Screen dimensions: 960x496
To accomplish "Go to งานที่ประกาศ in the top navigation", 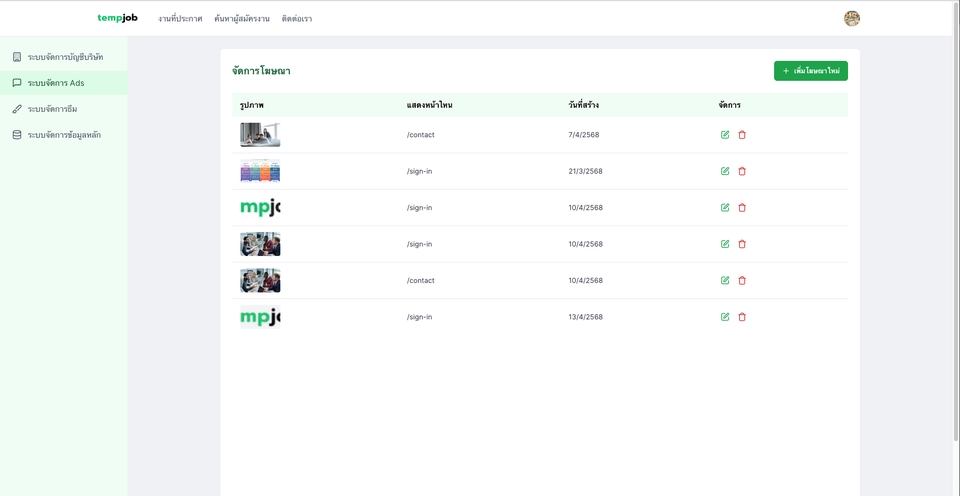I will tap(180, 19).
